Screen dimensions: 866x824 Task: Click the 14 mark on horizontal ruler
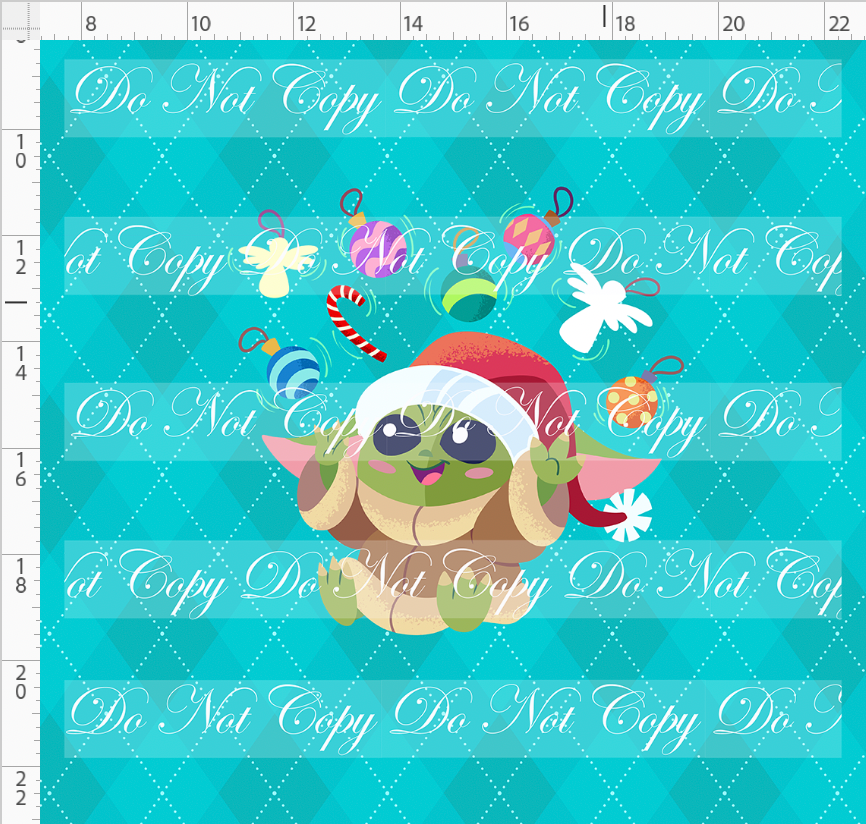[413, 24]
